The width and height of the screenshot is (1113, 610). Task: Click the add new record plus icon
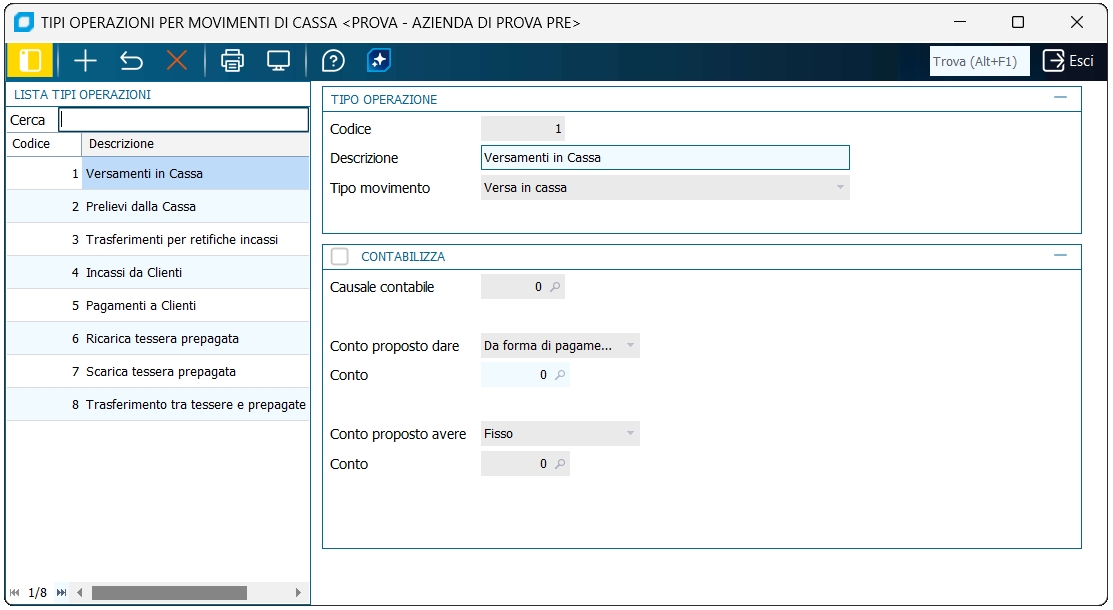click(x=86, y=61)
